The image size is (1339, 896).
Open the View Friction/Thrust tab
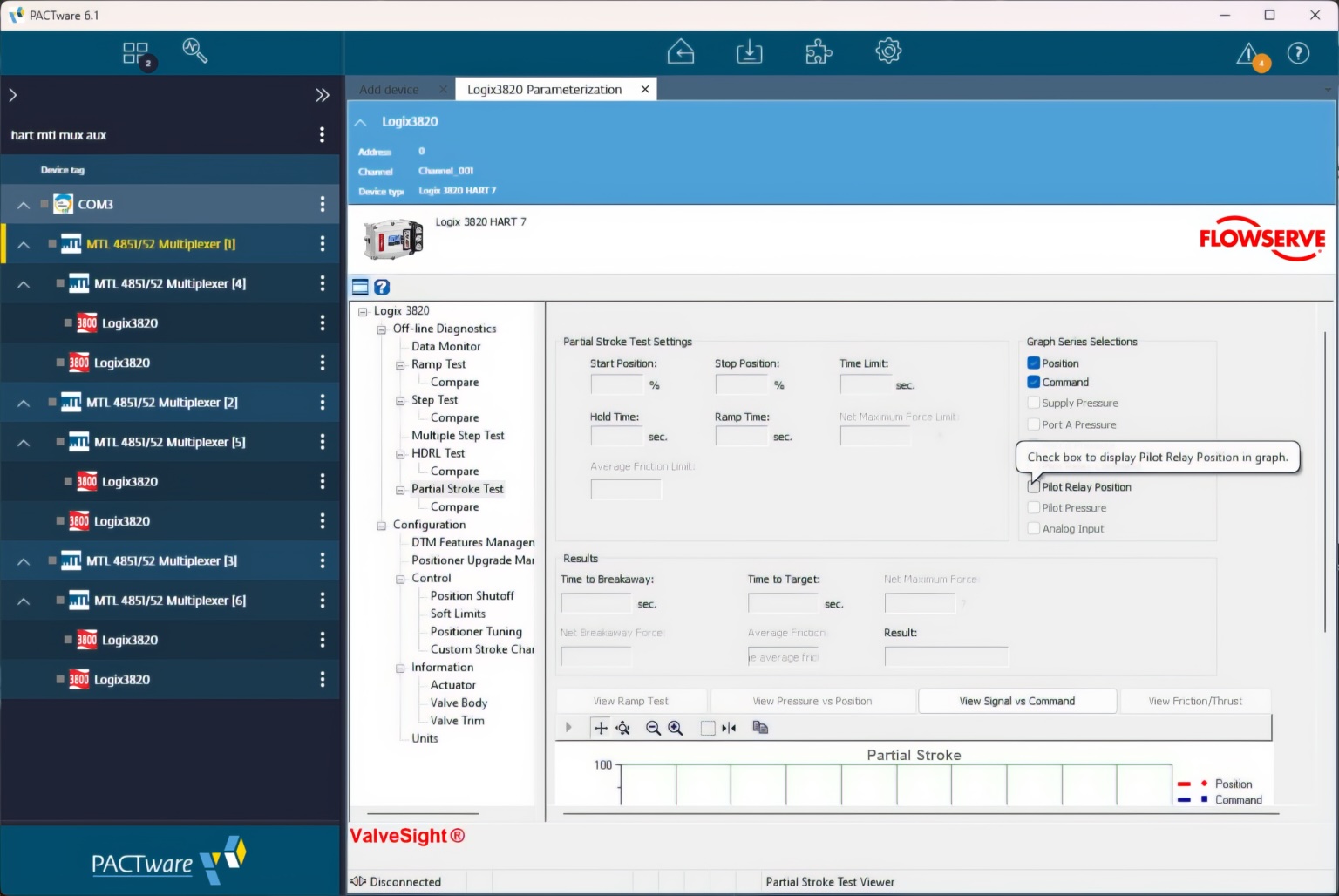tap(1195, 701)
